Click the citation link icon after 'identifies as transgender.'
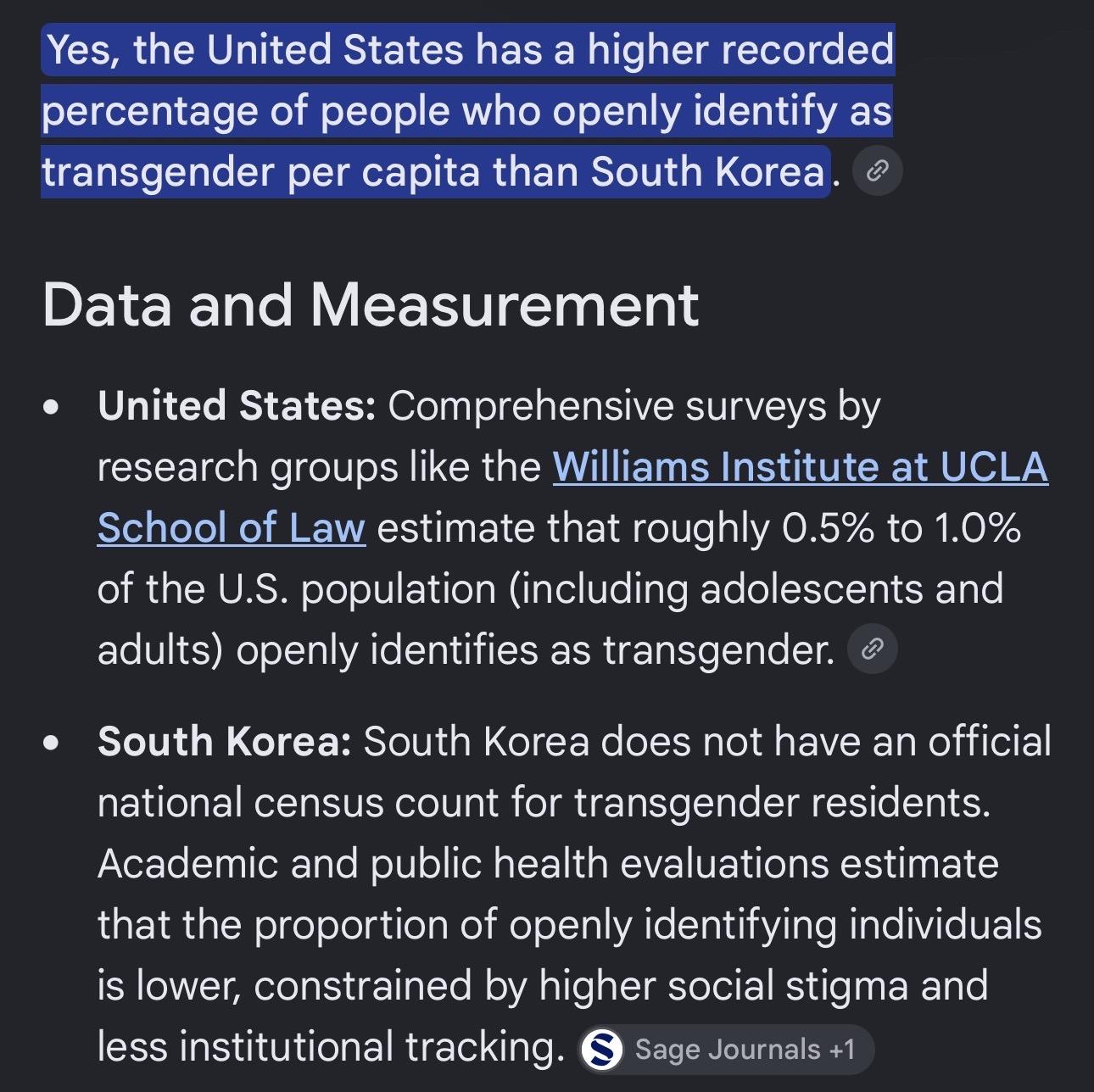Viewport: 1094px width, 1092px height. point(873,649)
